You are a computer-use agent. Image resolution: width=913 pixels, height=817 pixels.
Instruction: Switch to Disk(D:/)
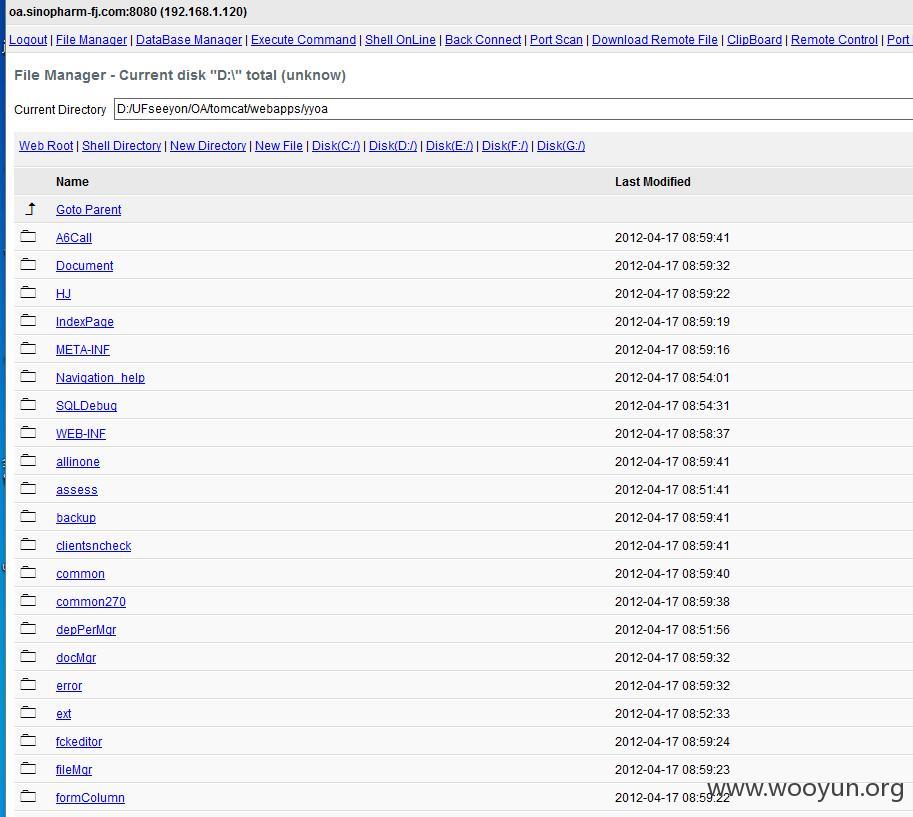pyautogui.click(x=393, y=146)
